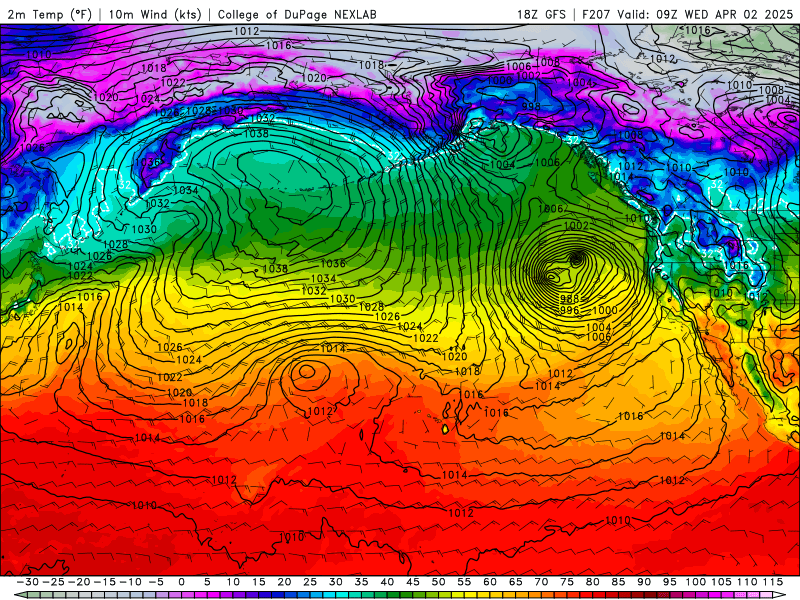Click the colorbar label '55'
The height and width of the screenshot is (600, 800).
pos(464,582)
